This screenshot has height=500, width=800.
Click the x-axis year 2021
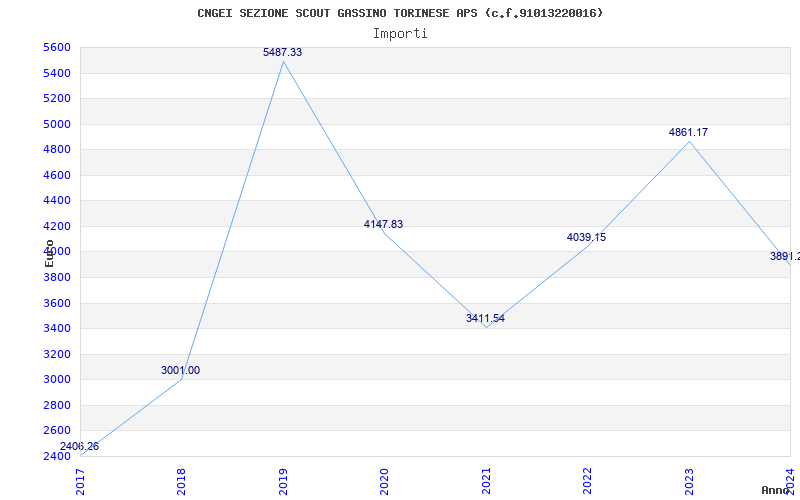point(486,481)
